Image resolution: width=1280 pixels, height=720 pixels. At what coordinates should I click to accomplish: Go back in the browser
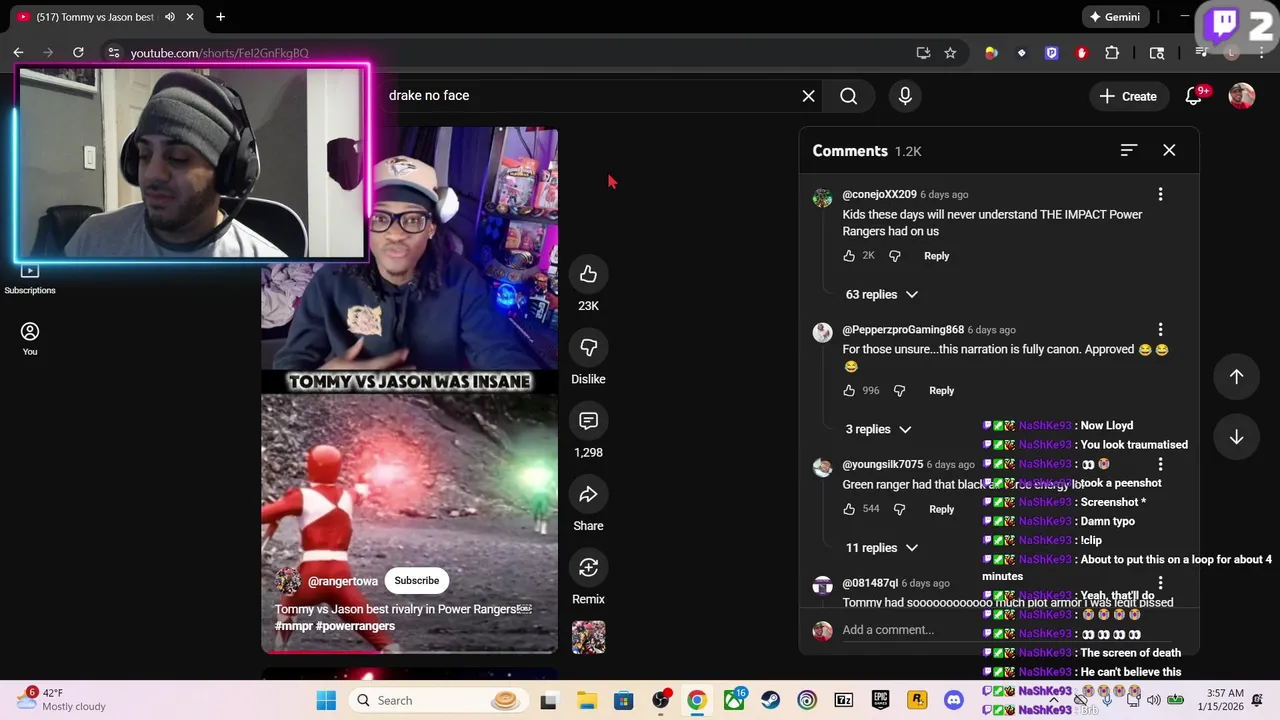point(18,52)
